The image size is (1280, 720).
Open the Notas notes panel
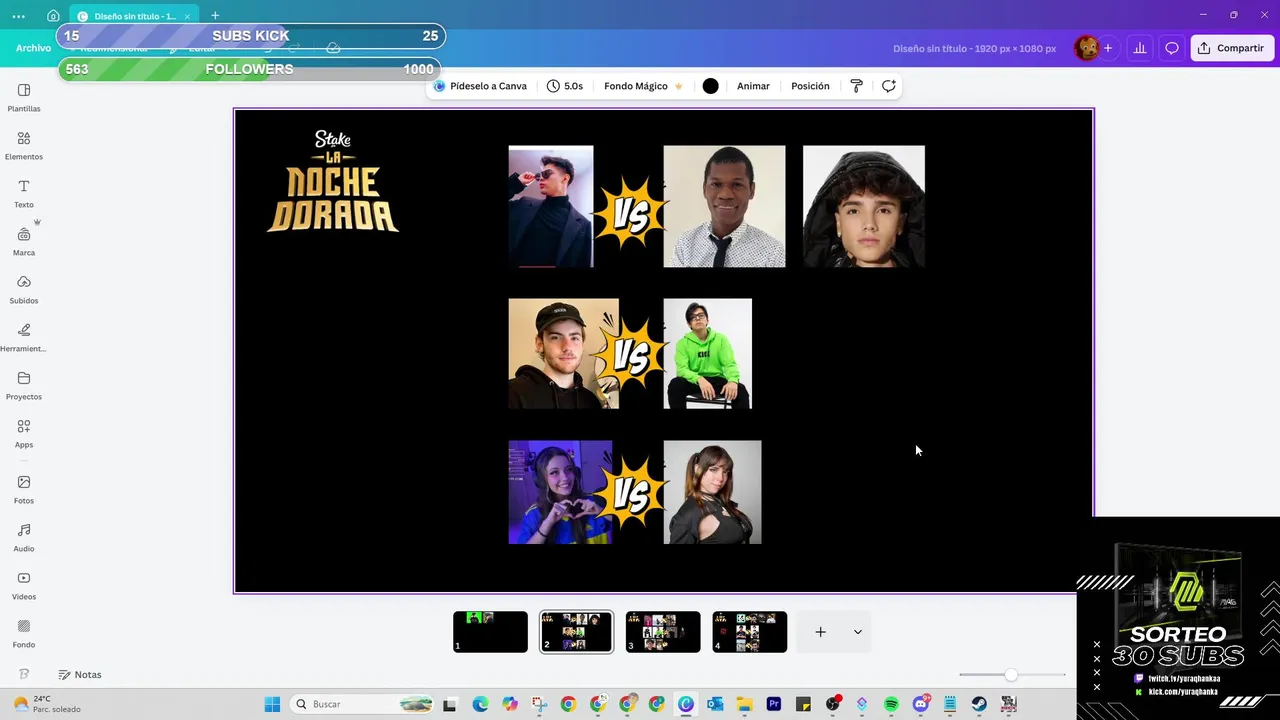point(80,675)
